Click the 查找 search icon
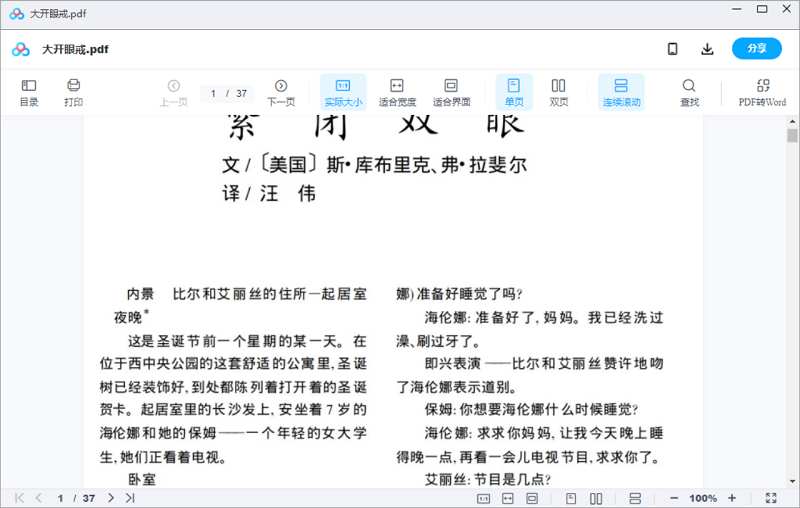Viewport: 800px width, 508px height. coord(689,92)
